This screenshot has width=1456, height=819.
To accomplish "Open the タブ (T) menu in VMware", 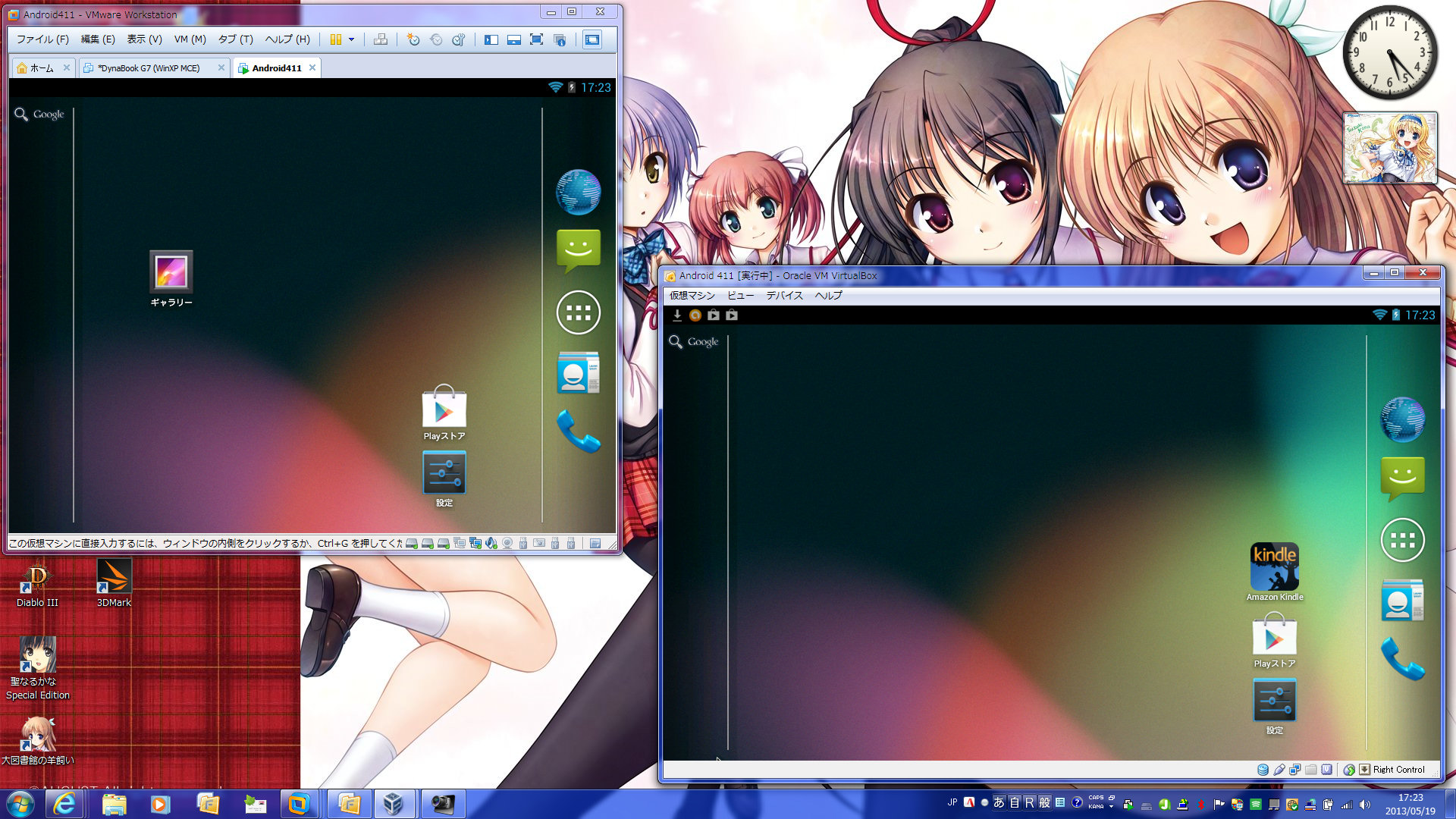I will [x=236, y=39].
